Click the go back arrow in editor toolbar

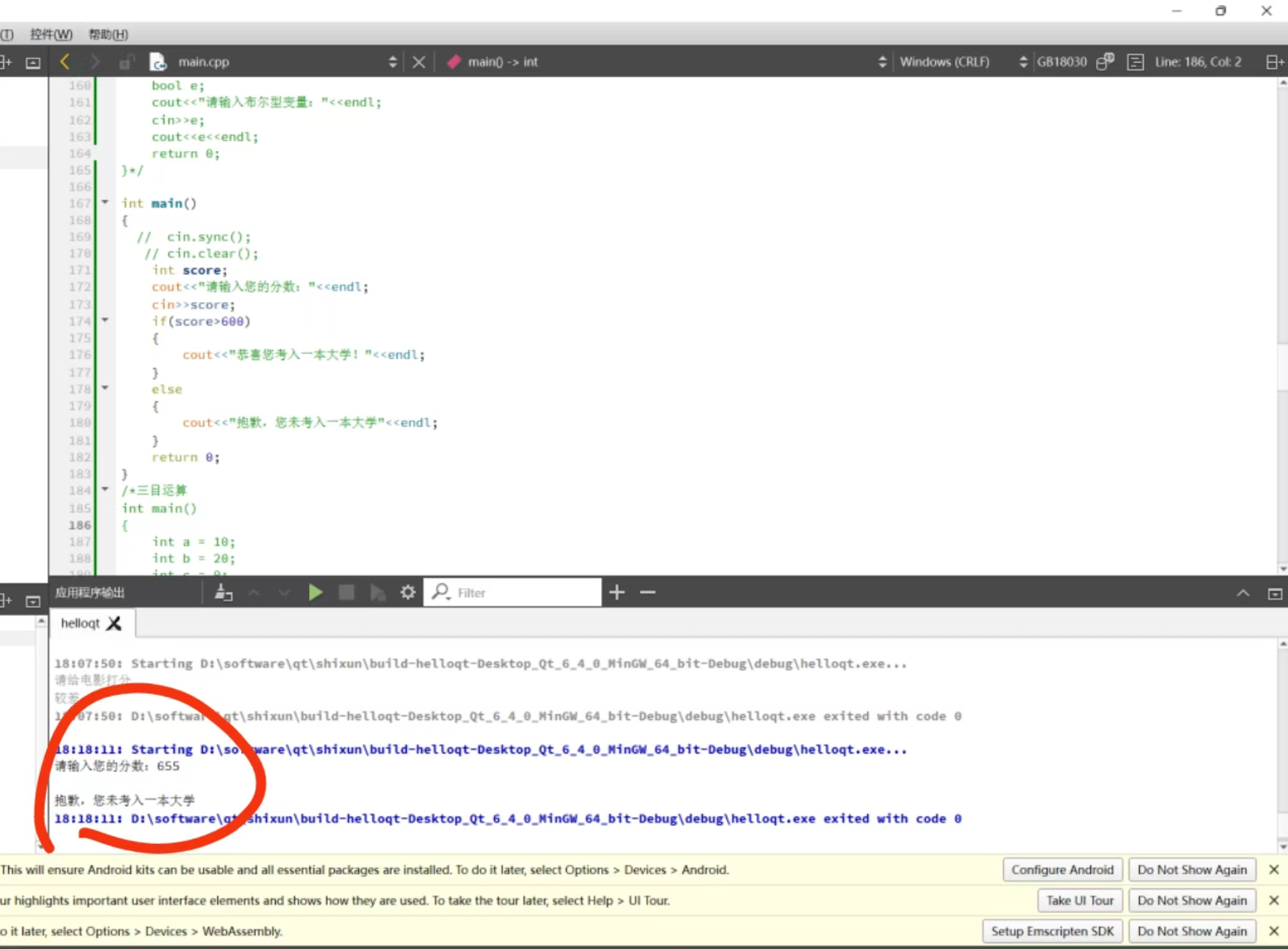[x=65, y=62]
